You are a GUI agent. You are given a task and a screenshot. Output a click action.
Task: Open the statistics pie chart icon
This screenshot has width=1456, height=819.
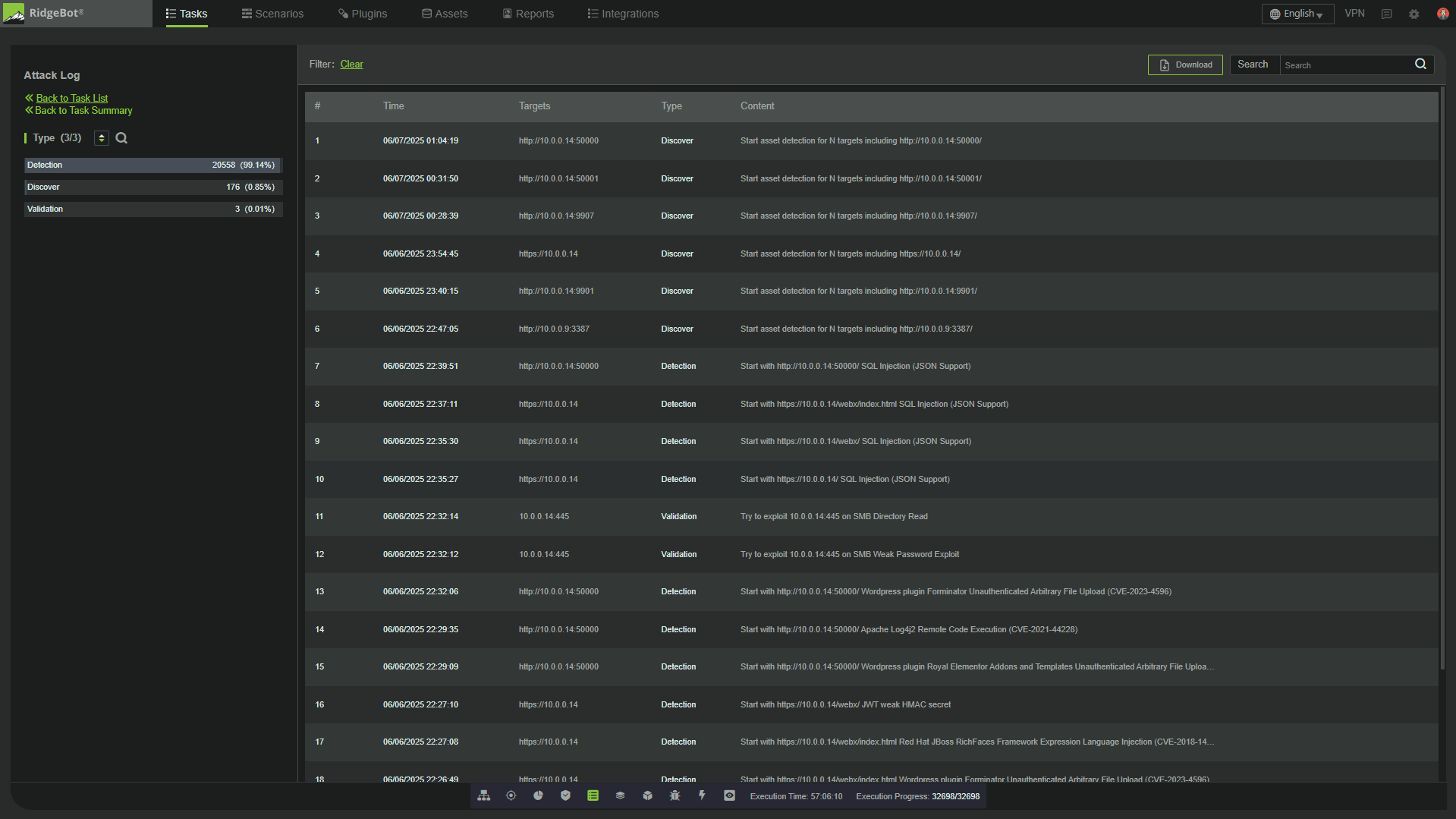[x=538, y=795]
